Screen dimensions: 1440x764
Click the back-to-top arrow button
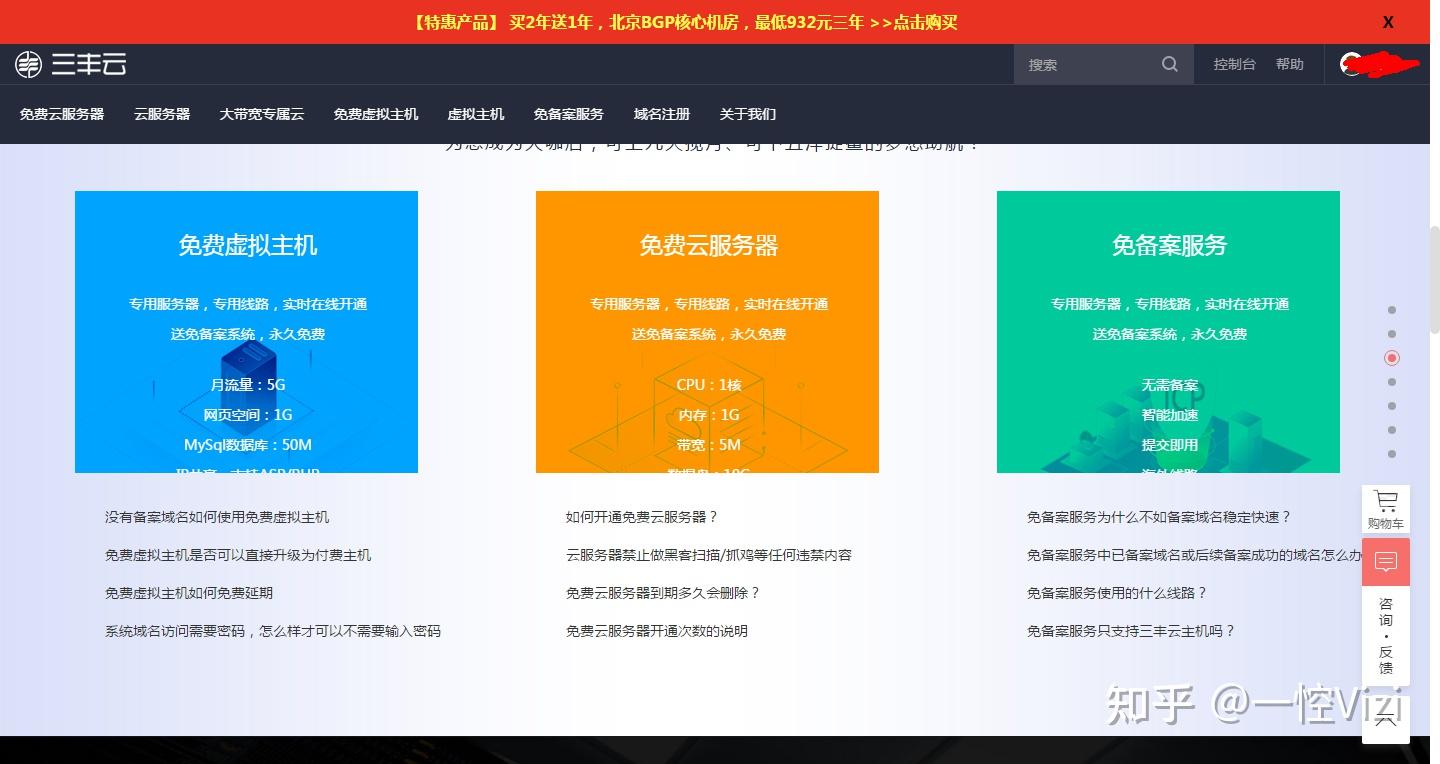[1386, 721]
